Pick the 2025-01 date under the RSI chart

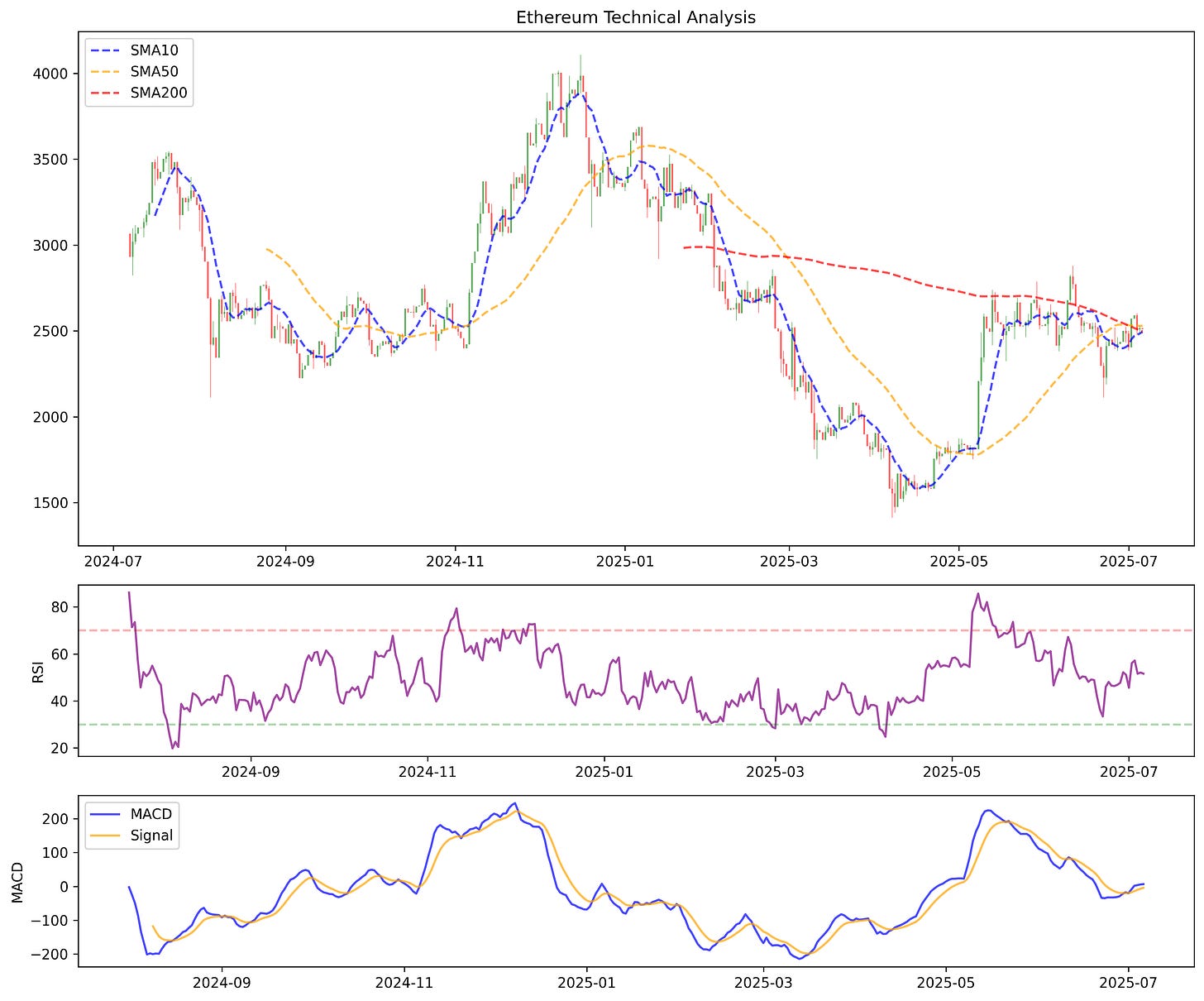coord(604,771)
